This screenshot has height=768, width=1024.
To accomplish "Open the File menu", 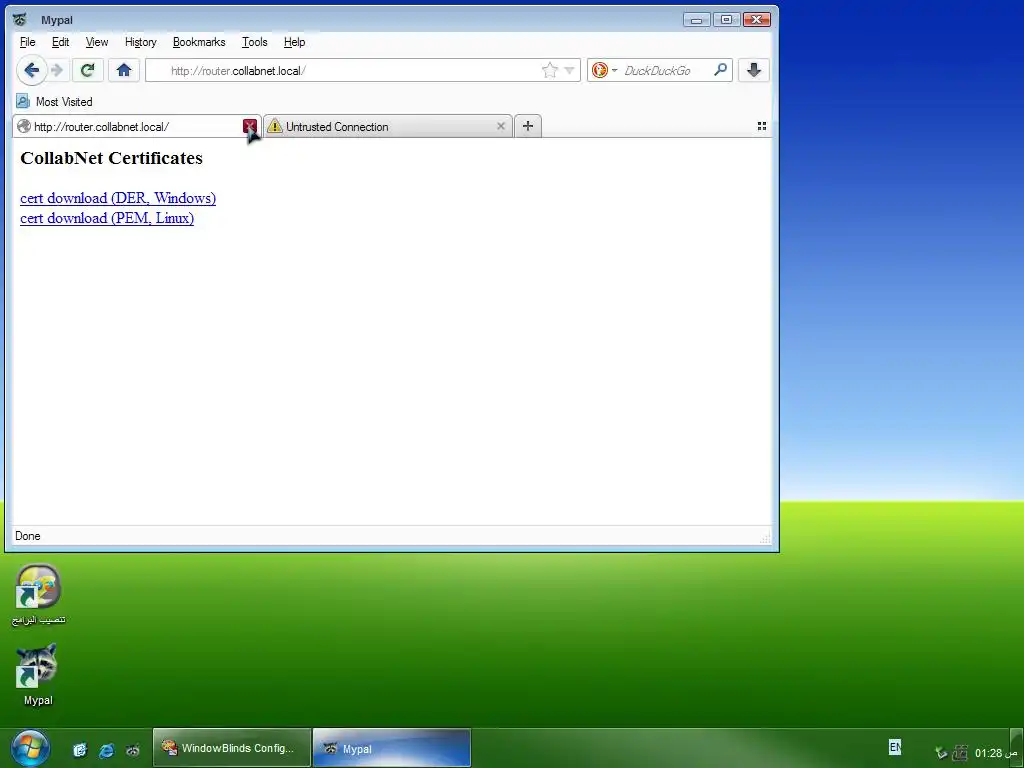I will tap(27, 42).
